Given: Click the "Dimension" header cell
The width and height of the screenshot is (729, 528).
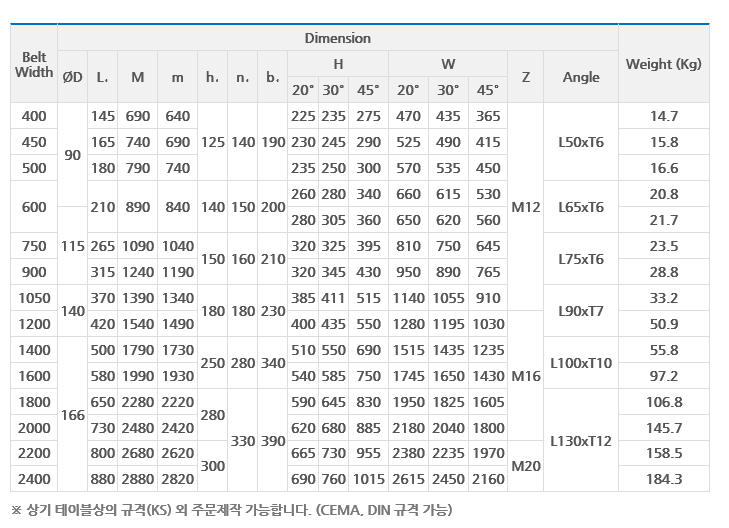Looking at the screenshot, I should (x=338, y=38).
